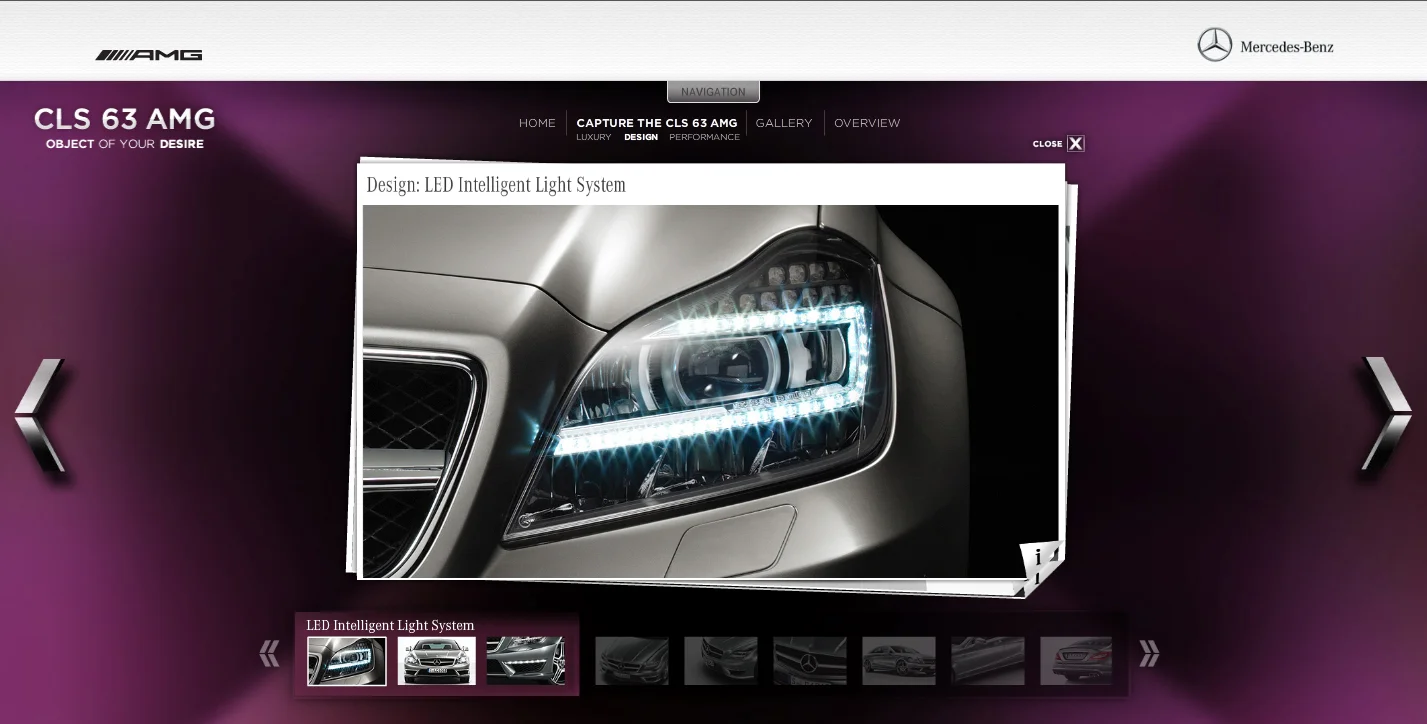
Task: Click the 'LED Intelligent Light System' caption above thumbnails
Action: [x=390, y=625]
